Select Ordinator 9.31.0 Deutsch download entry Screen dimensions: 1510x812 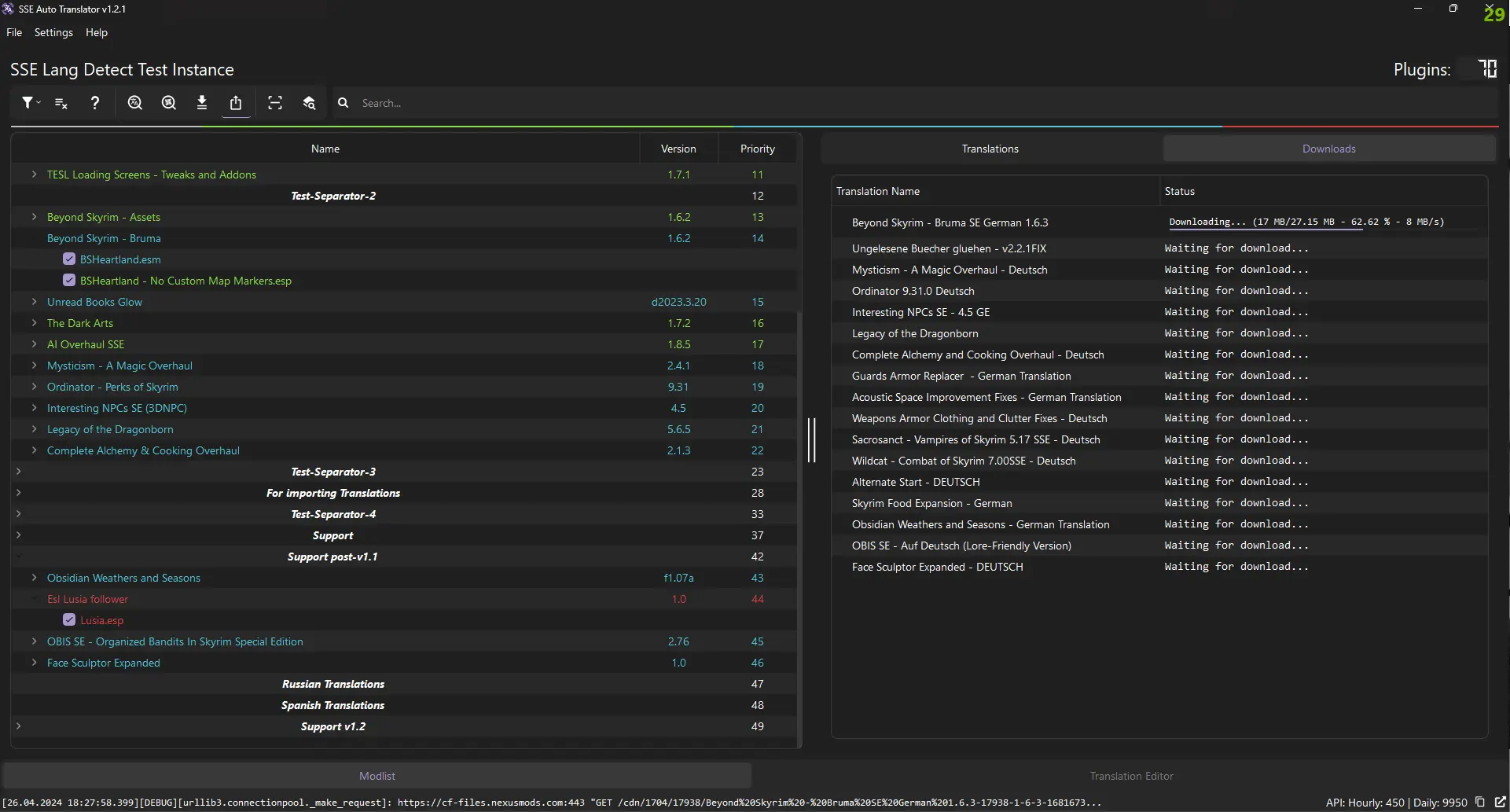point(1159,291)
